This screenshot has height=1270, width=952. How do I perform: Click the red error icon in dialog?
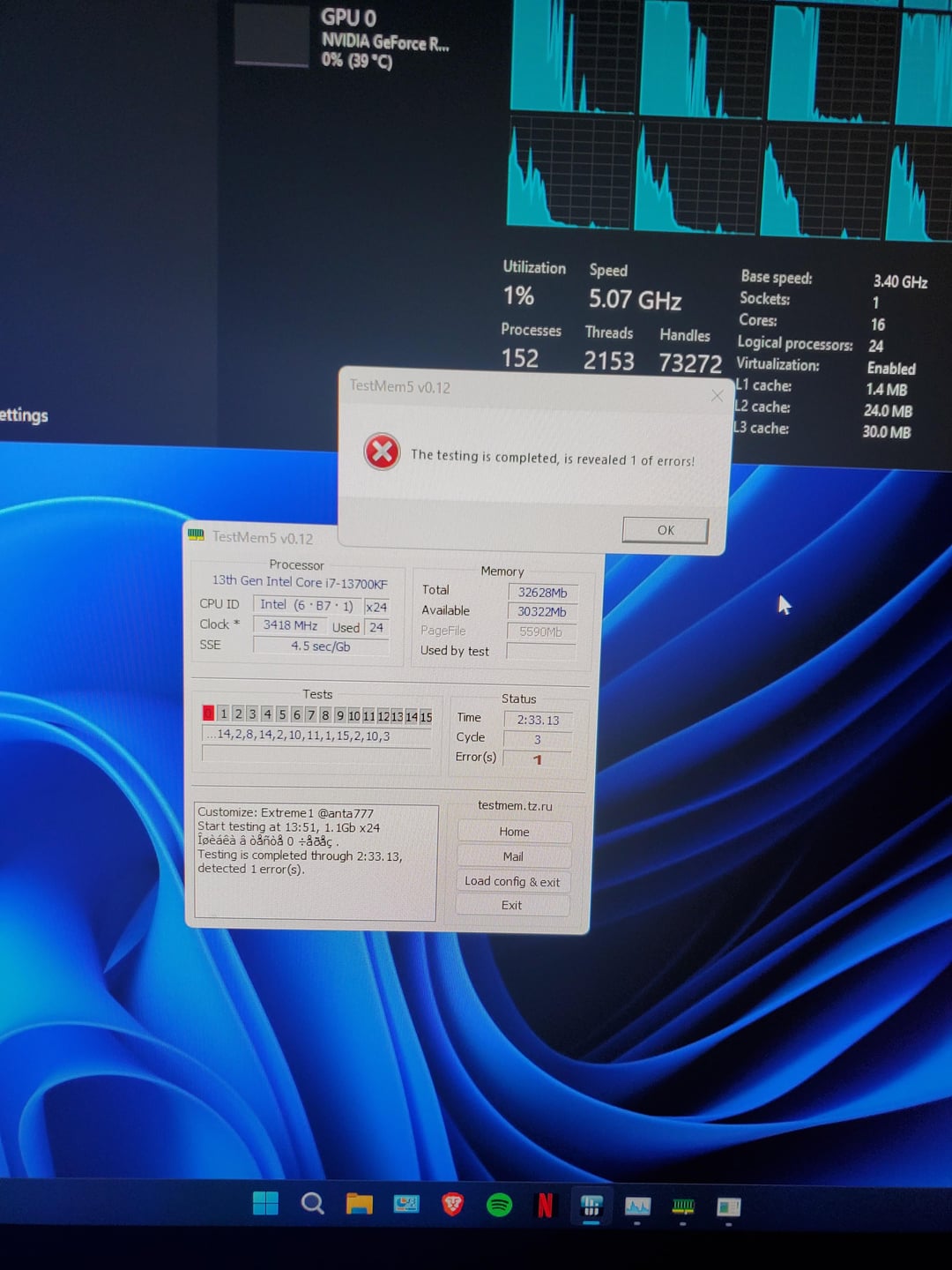(382, 452)
